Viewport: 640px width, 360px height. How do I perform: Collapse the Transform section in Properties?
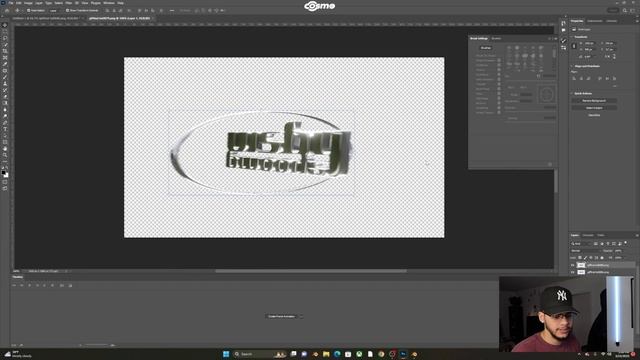click(571, 37)
